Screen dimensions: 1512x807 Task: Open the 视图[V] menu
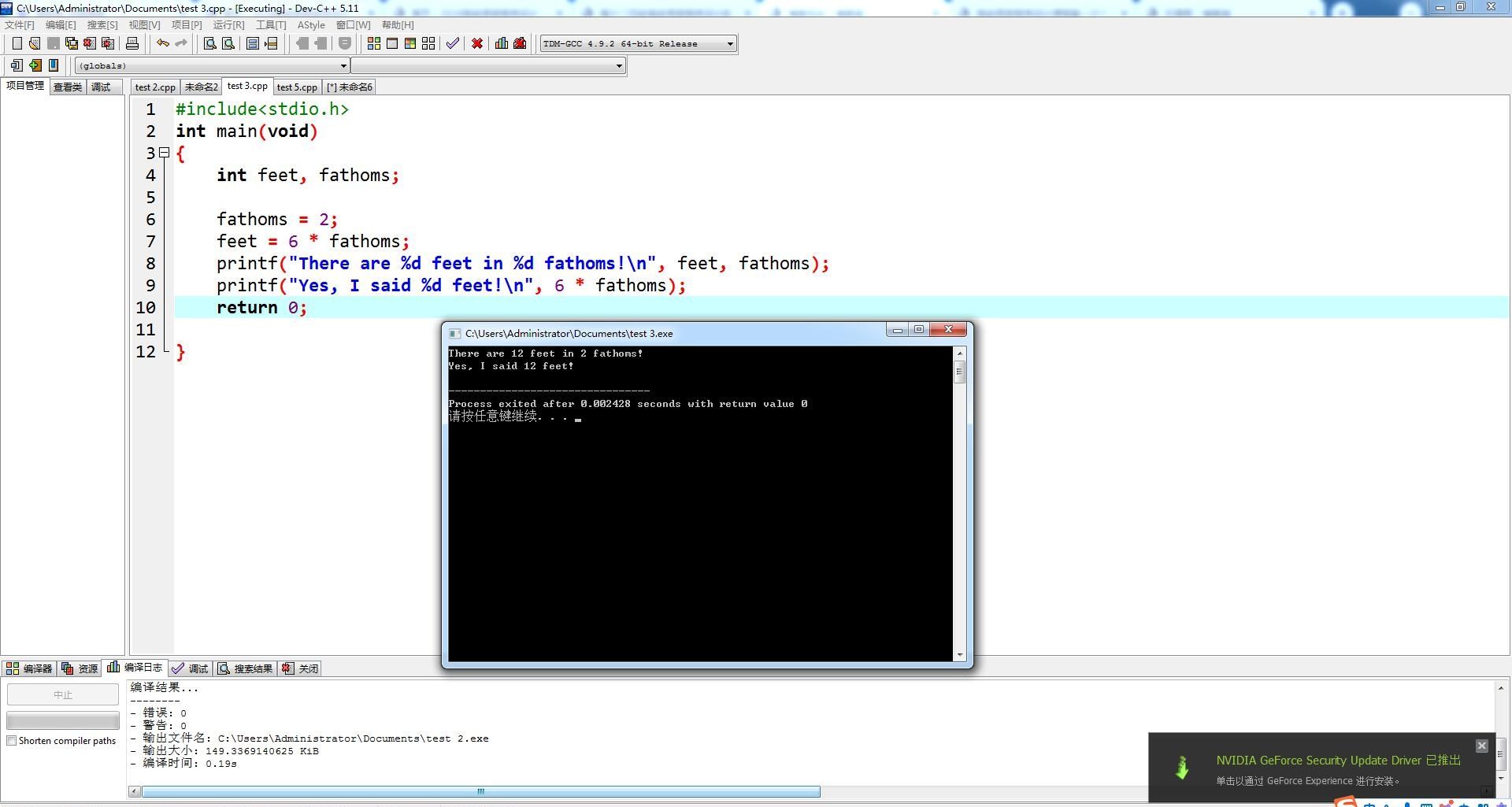point(144,25)
